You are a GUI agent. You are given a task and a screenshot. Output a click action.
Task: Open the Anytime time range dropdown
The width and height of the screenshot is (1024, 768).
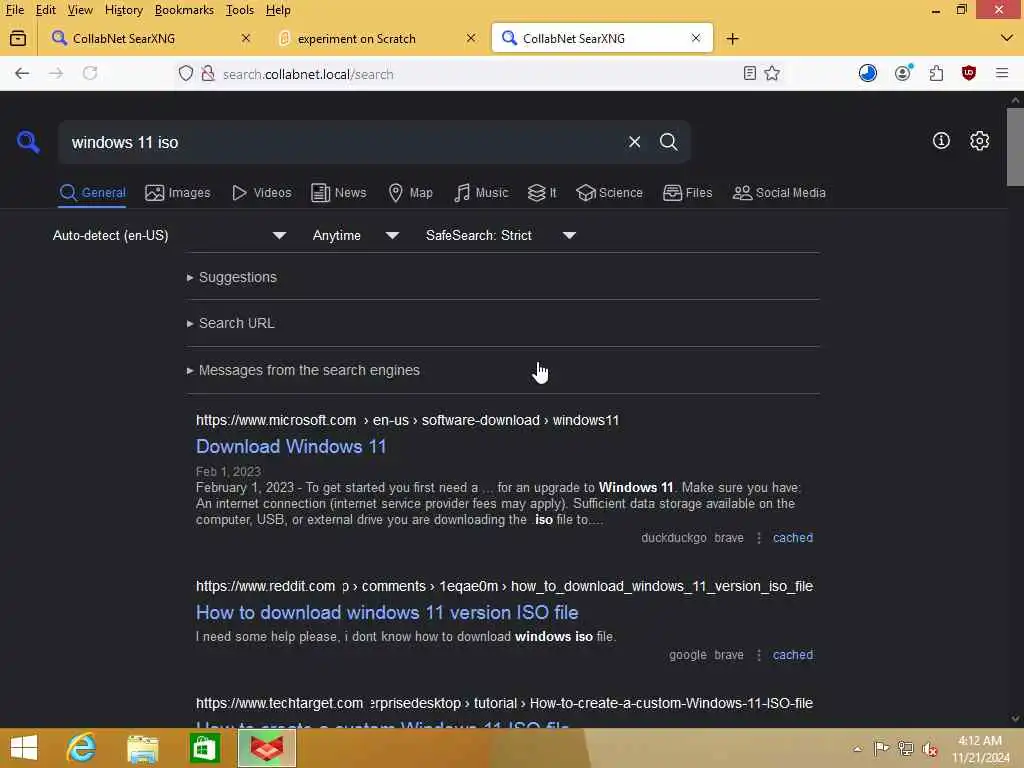pos(356,235)
